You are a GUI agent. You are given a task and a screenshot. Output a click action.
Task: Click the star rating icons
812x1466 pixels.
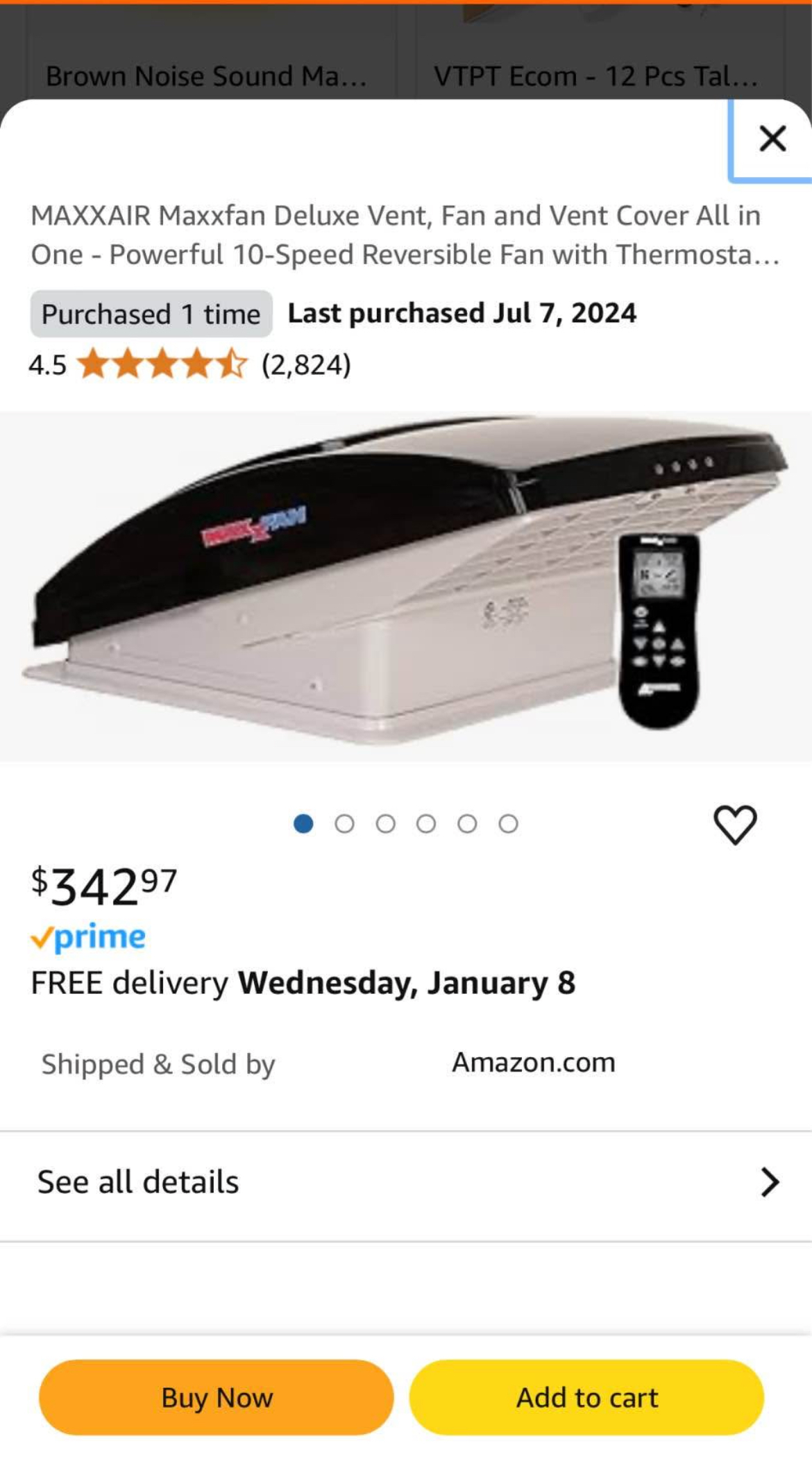click(x=162, y=364)
